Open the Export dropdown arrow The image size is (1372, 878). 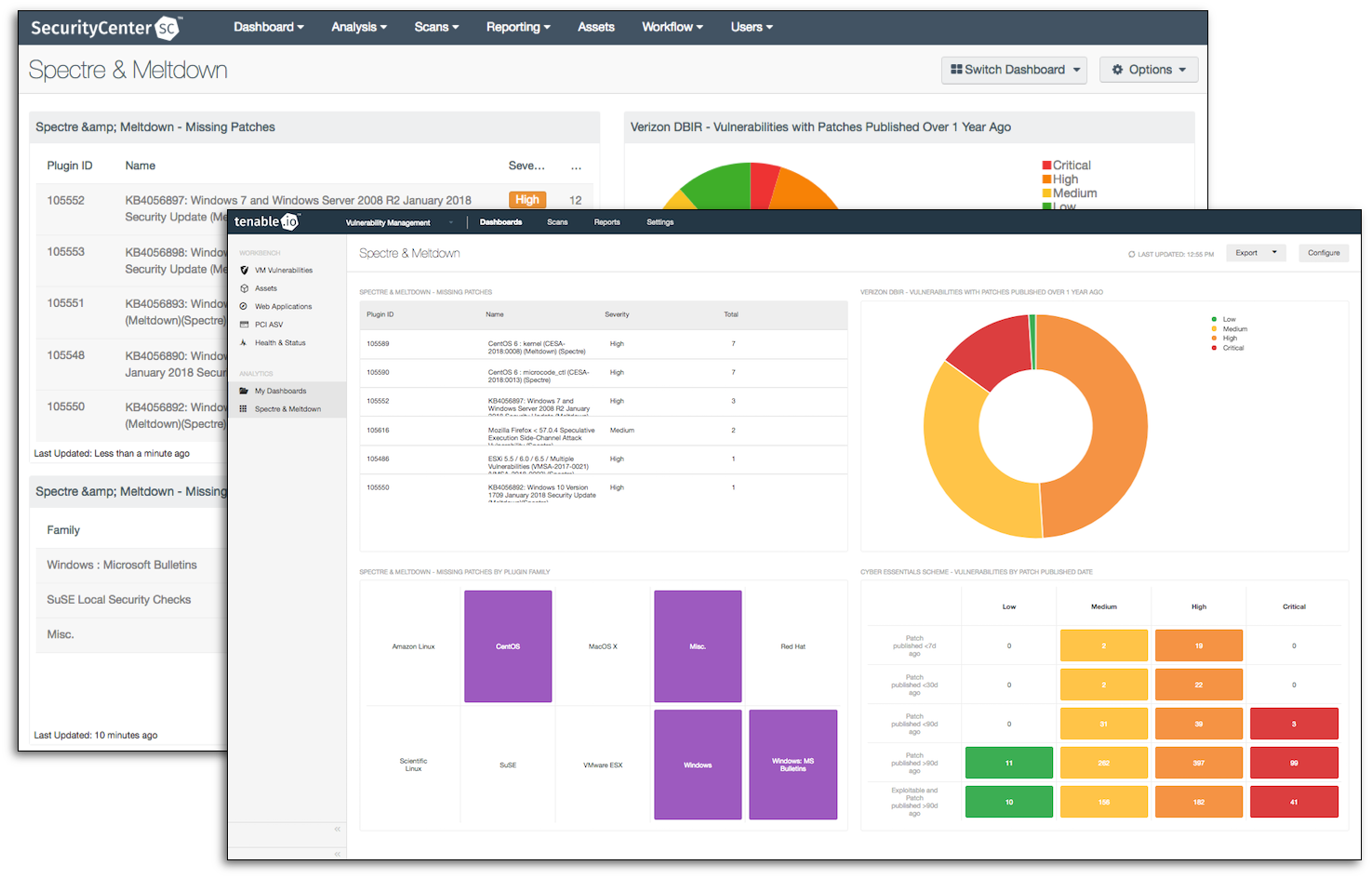[x=1274, y=253]
